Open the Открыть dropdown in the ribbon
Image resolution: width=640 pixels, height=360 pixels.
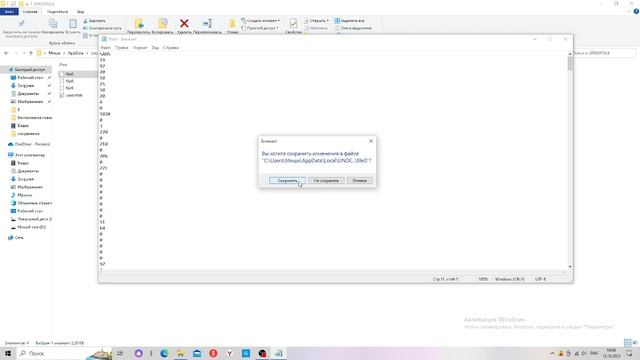(x=316, y=20)
